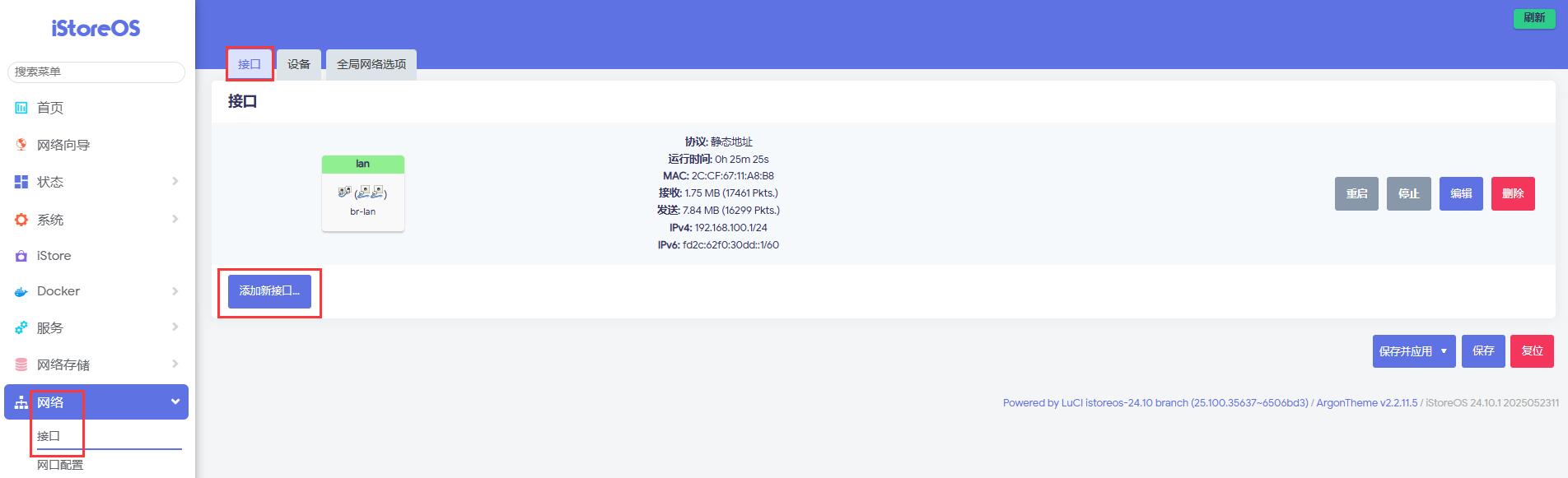The image size is (1568, 478).
Task: Click the Services gears icon
Action: [21, 327]
